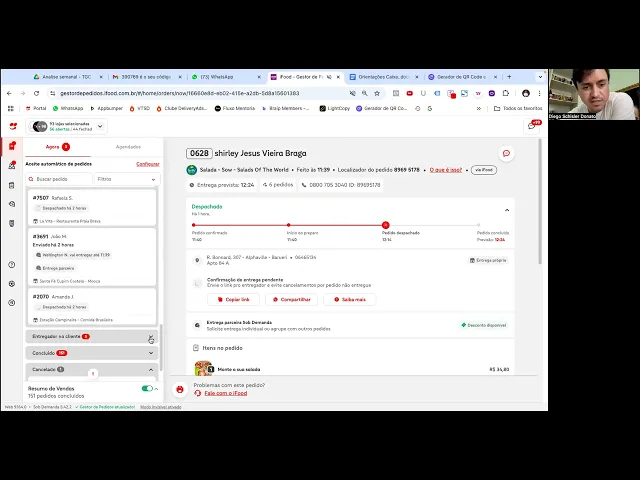640x480 pixels.
Task: Click the Início do preparo progress marker
Action: [x=289, y=225]
